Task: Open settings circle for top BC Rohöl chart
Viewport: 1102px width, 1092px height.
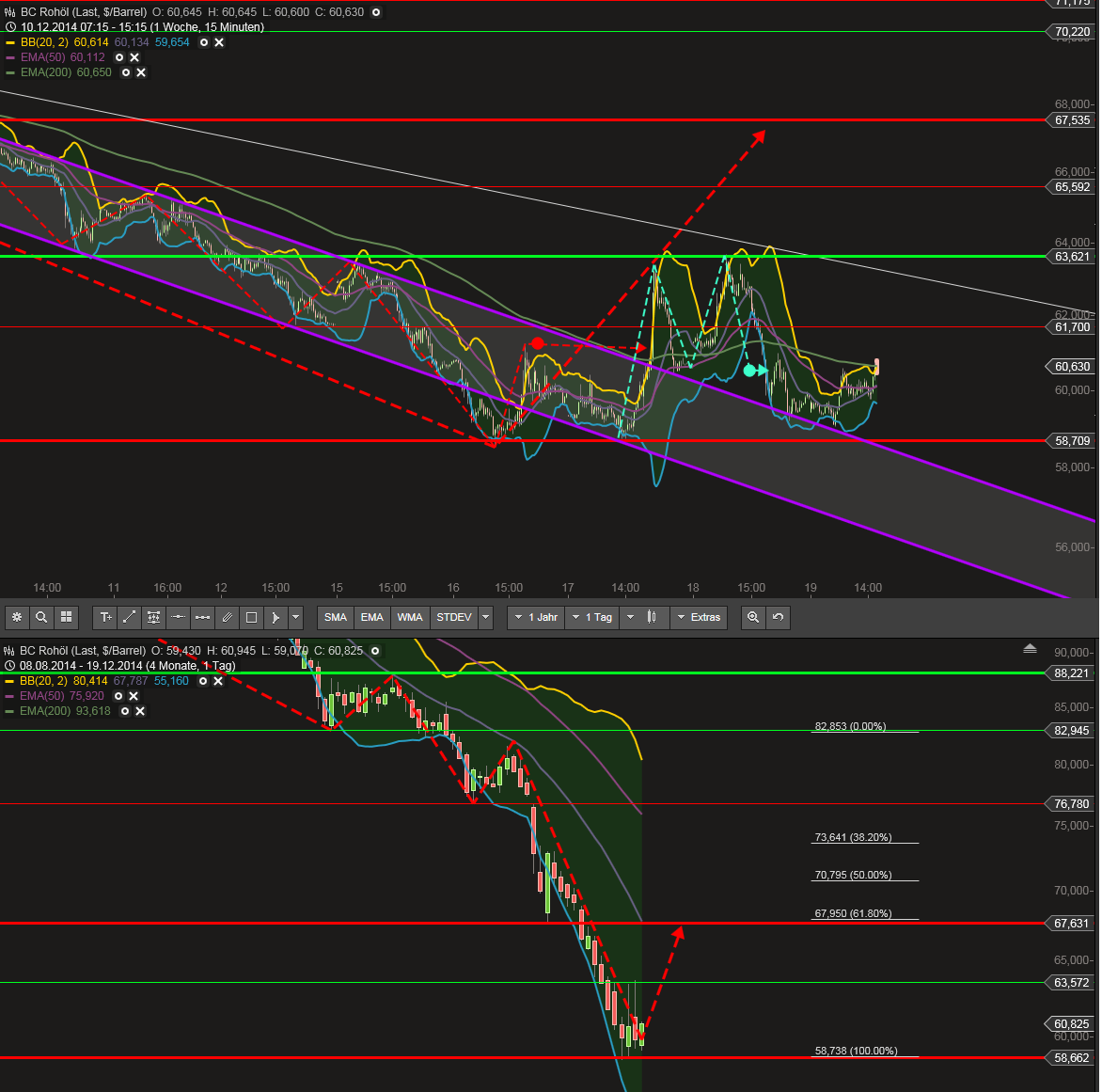Action: point(376,12)
